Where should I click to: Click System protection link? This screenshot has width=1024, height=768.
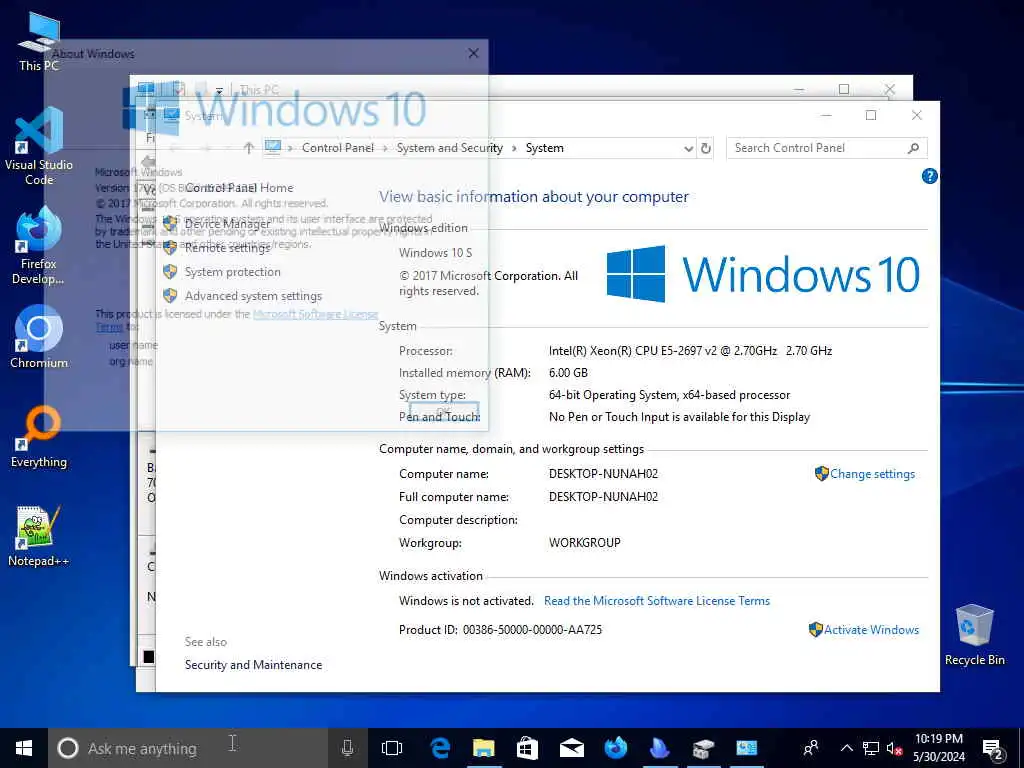[x=232, y=272]
